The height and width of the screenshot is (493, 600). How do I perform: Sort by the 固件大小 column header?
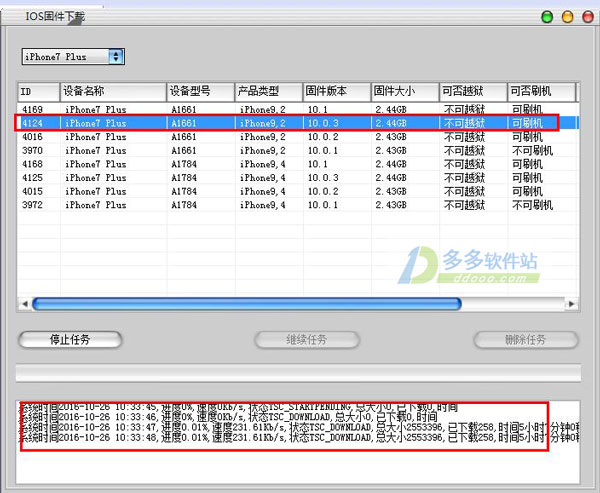click(x=405, y=92)
